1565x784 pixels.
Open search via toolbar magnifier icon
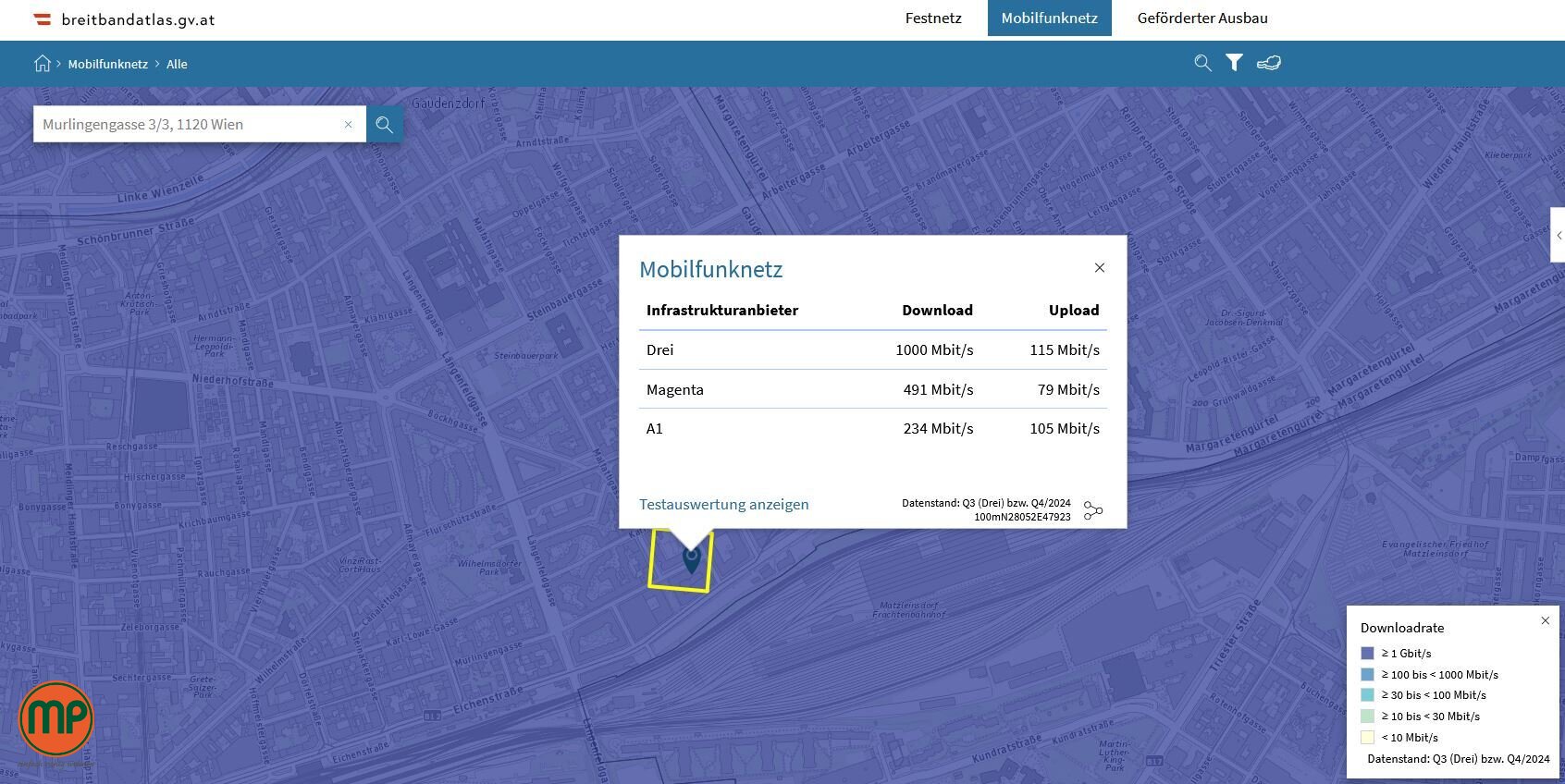pos(1202,63)
